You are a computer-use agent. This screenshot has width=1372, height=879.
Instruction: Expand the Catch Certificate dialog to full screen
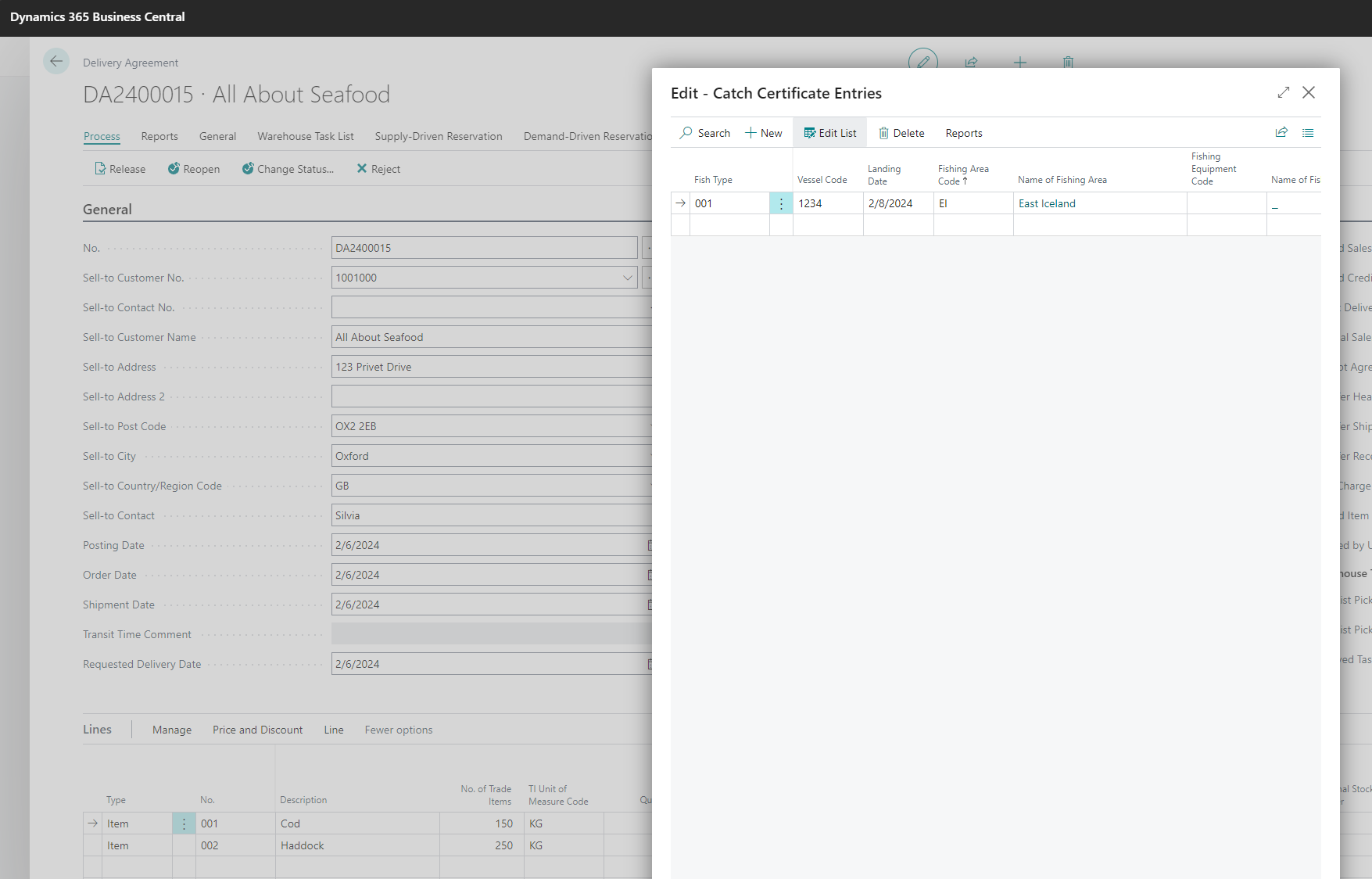(1283, 92)
